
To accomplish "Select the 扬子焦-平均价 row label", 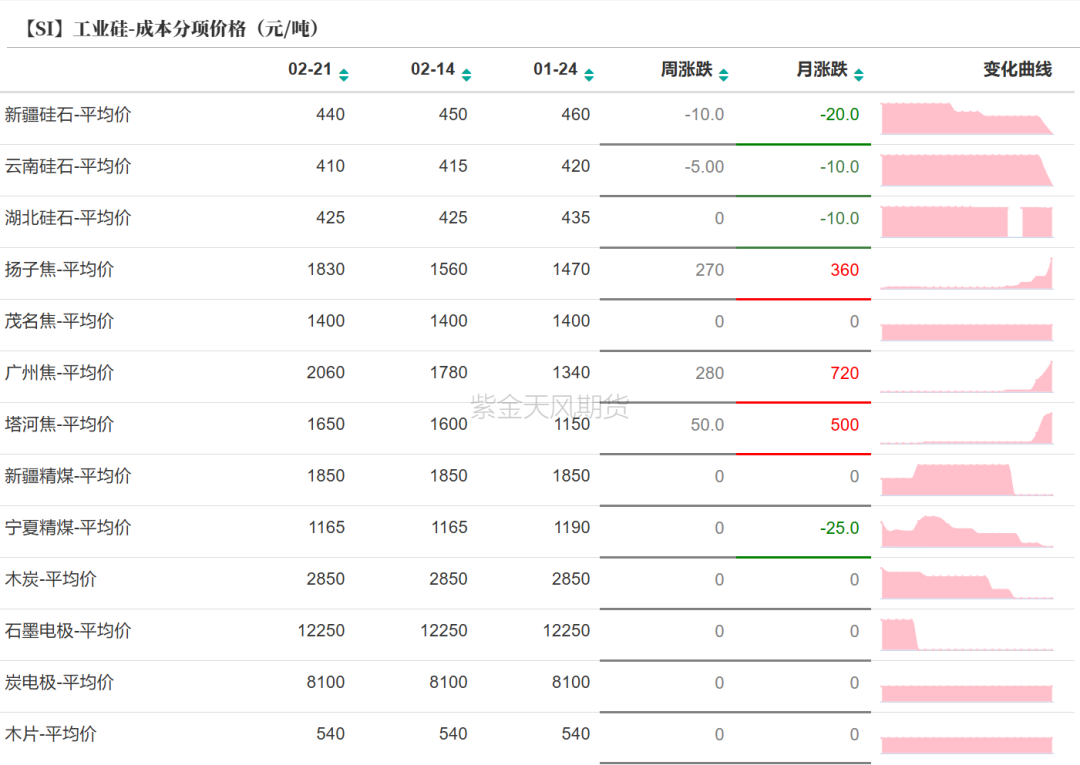I will click(x=59, y=269).
